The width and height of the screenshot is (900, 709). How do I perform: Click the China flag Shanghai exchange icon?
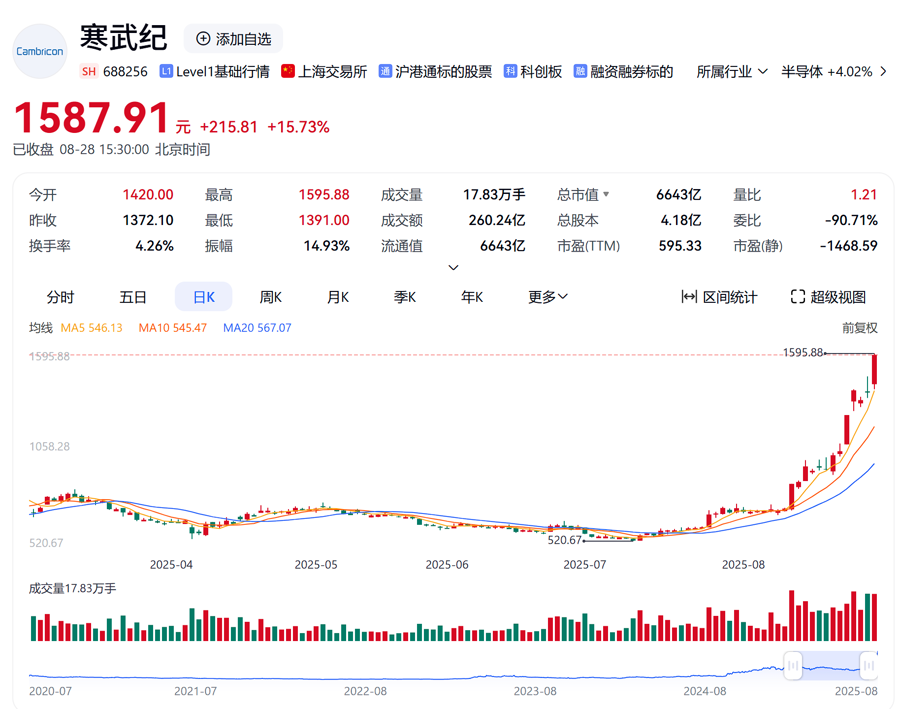[288, 72]
